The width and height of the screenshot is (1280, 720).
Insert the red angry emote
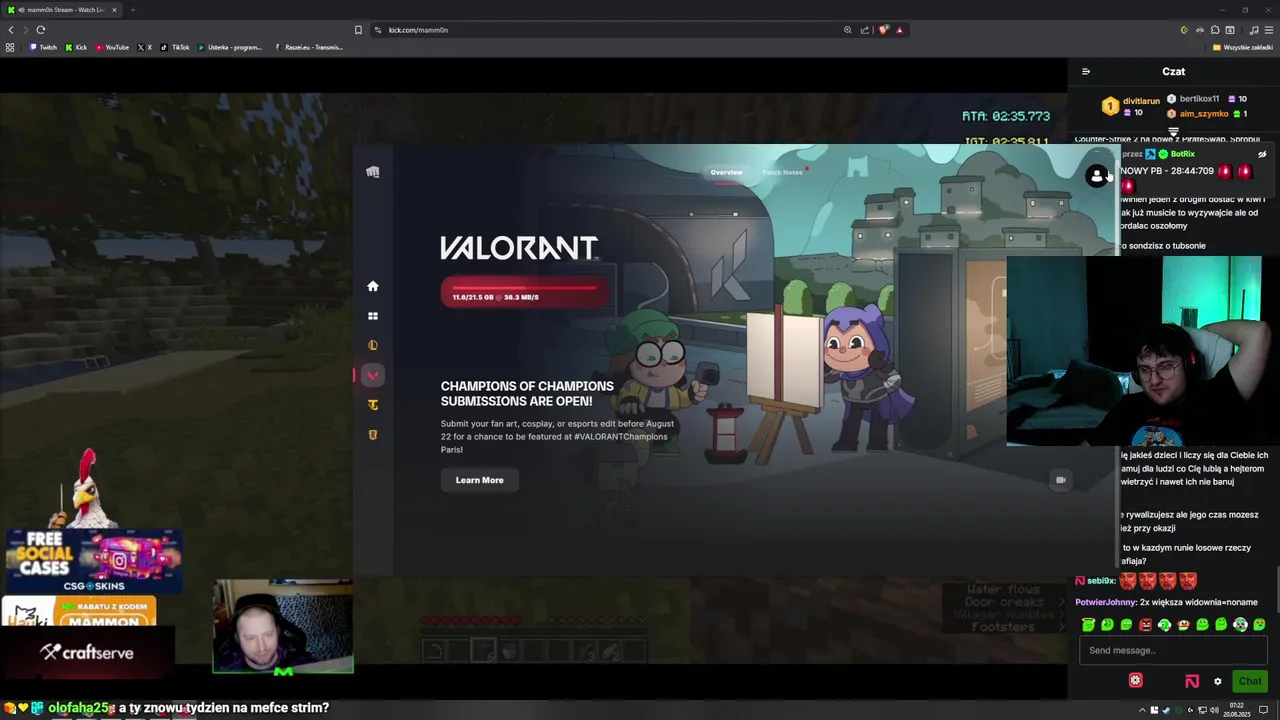(x=1146, y=625)
